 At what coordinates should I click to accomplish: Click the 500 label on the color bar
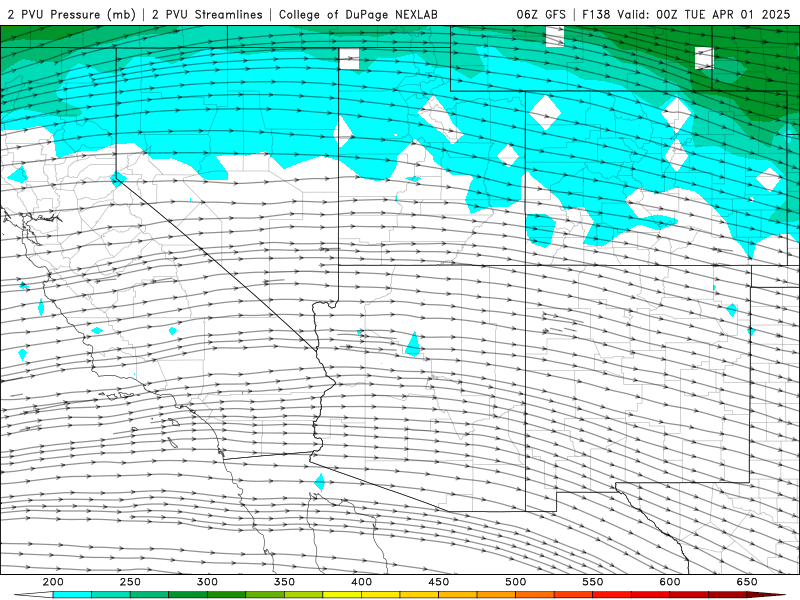click(x=515, y=582)
